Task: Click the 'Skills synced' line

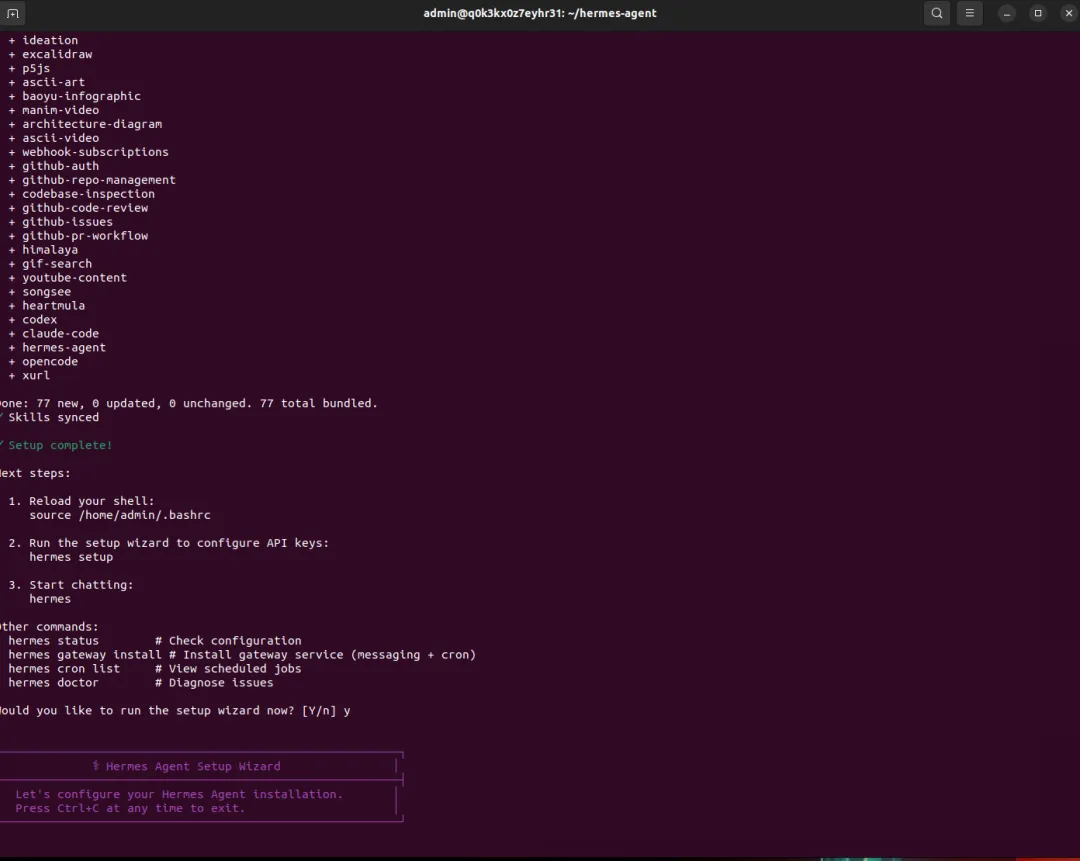Action: pos(50,417)
